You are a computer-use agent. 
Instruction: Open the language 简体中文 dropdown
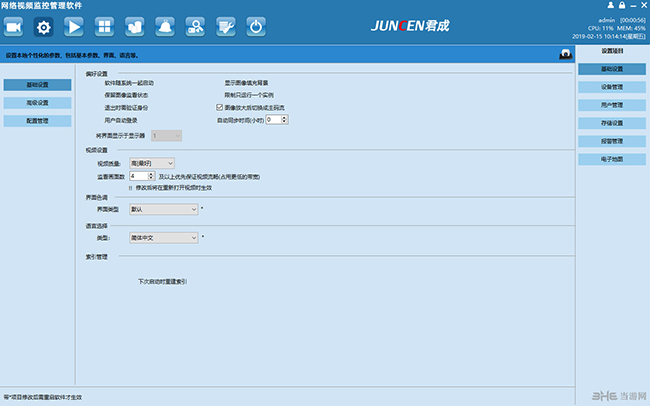(163, 238)
